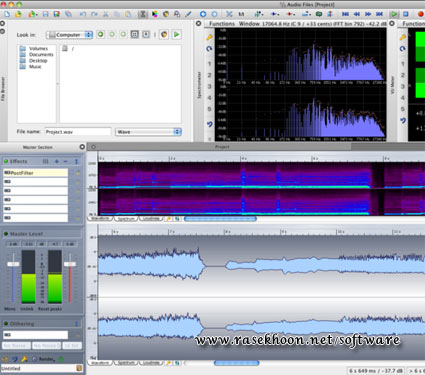Collapse the Dithering pane with fold arrows

[x=76, y=323]
